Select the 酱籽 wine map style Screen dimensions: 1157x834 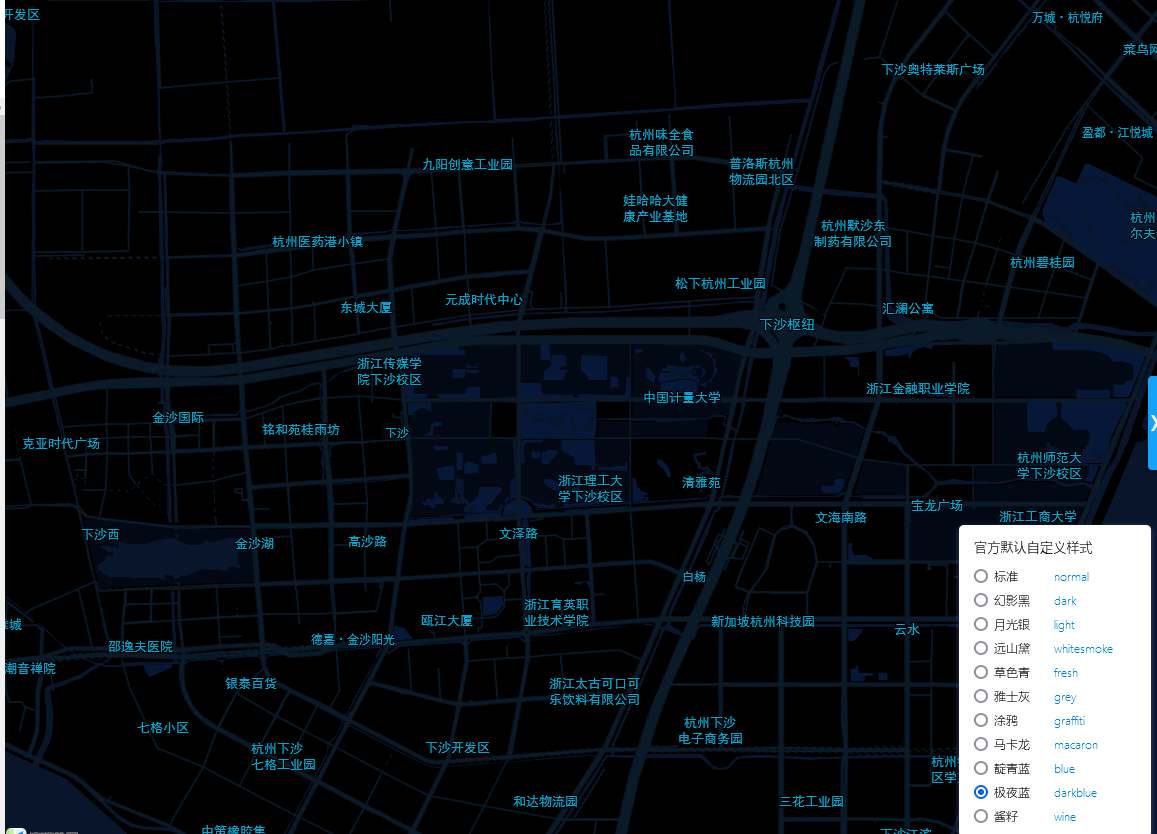coord(981,816)
